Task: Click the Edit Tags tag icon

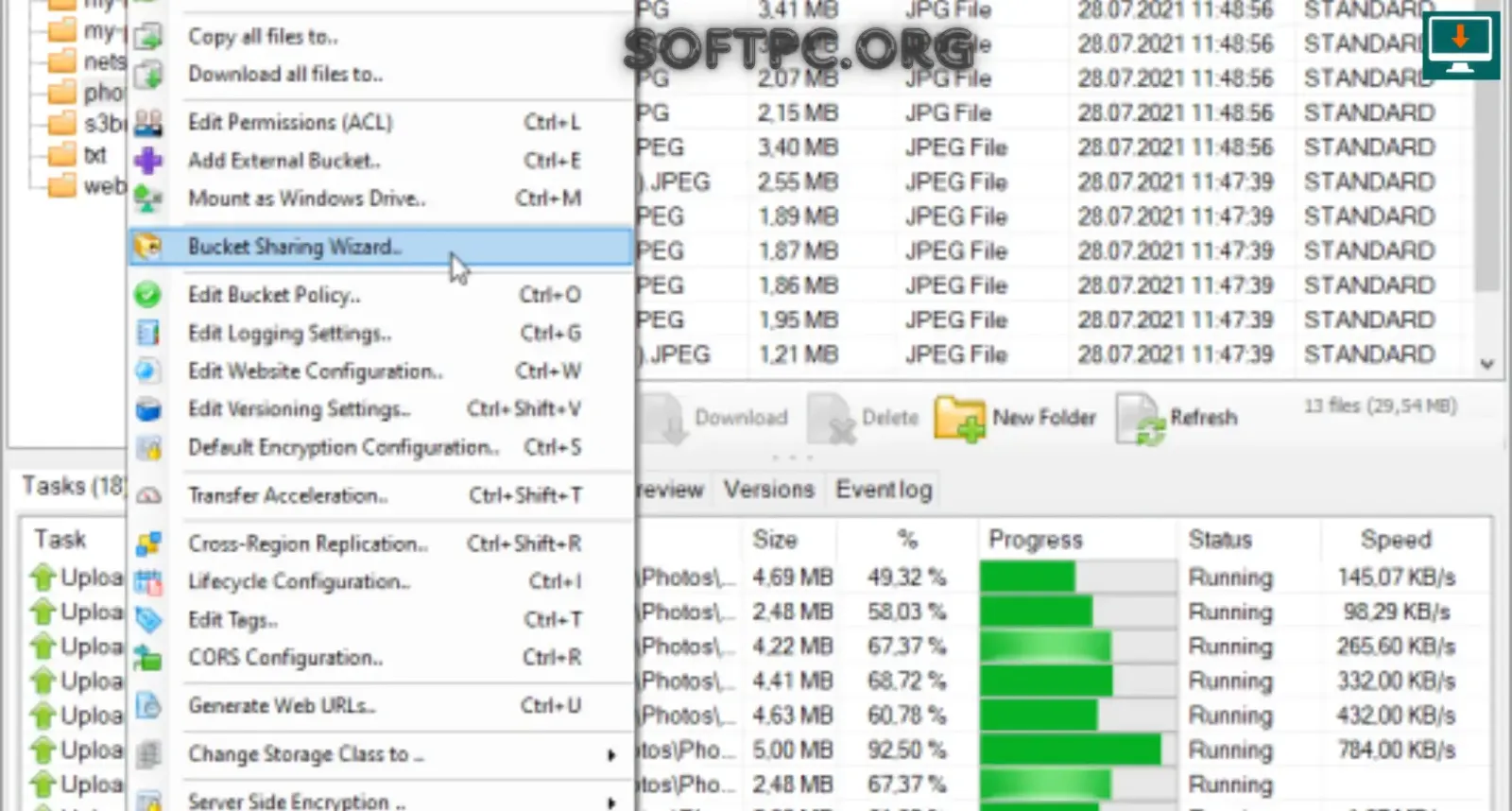Action: (147, 620)
